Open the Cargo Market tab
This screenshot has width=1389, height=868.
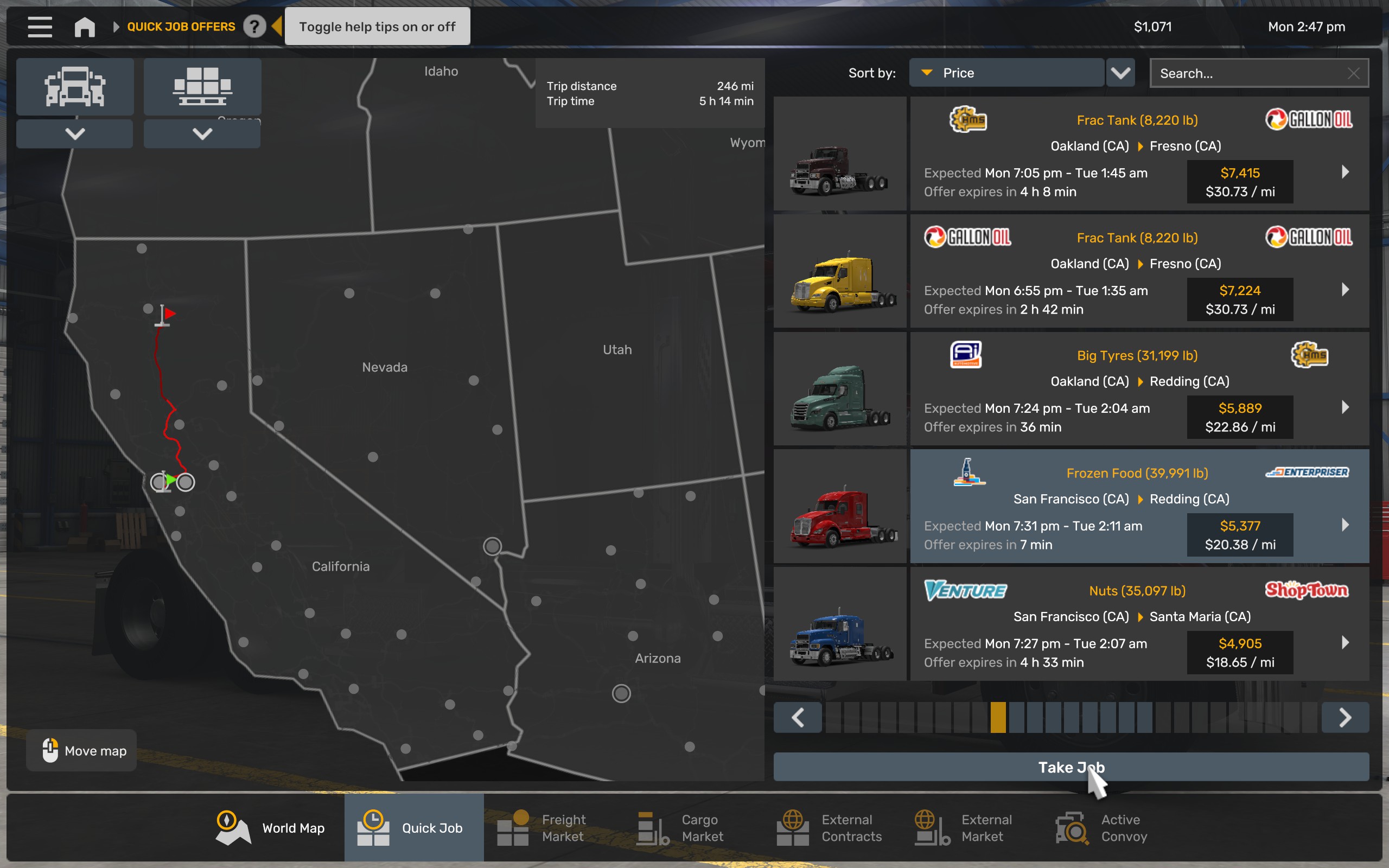tap(681, 828)
